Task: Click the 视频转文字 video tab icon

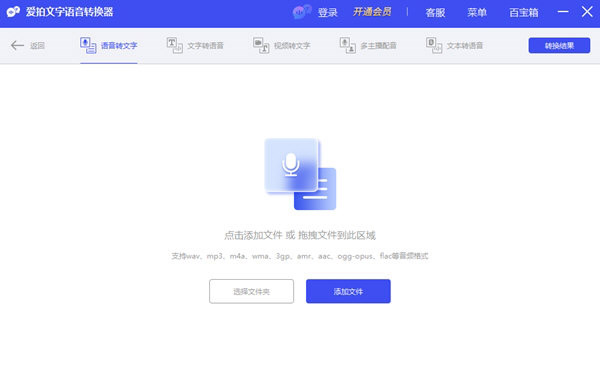Action: tap(261, 46)
